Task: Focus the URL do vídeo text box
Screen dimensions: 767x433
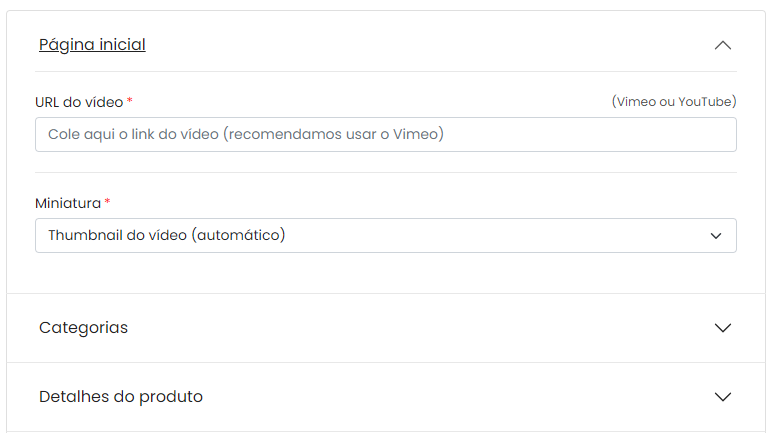Action: click(x=385, y=135)
